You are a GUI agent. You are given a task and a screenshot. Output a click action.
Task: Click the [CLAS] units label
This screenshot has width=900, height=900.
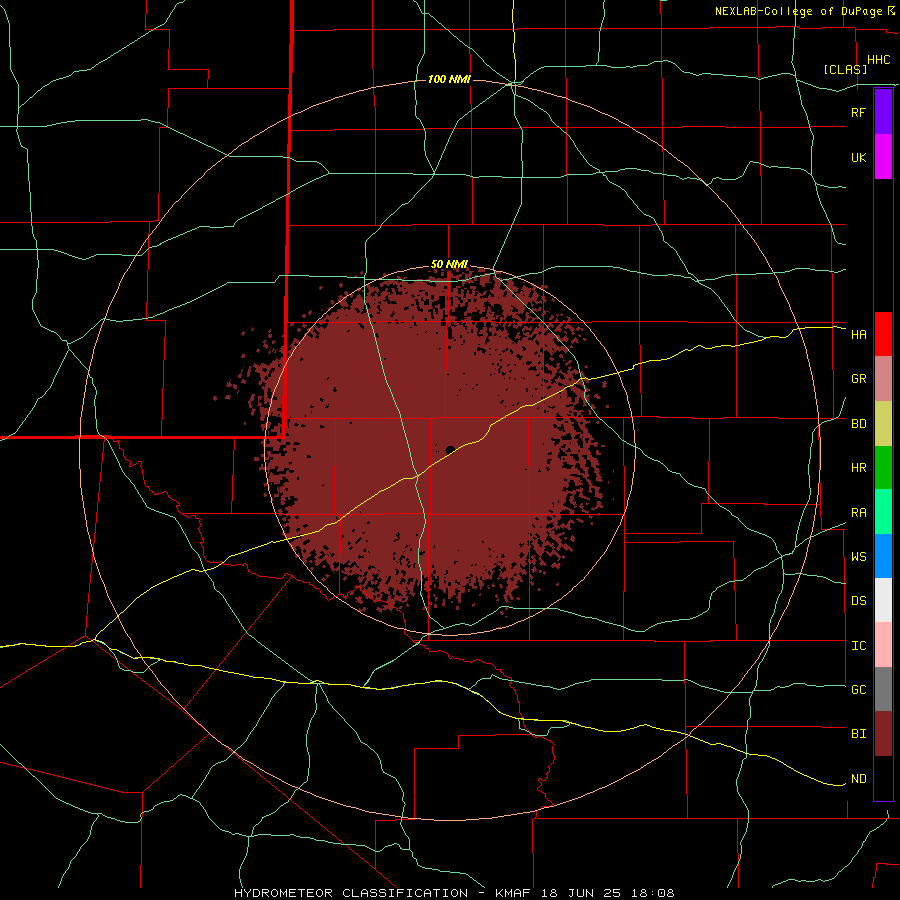(845, 69)
